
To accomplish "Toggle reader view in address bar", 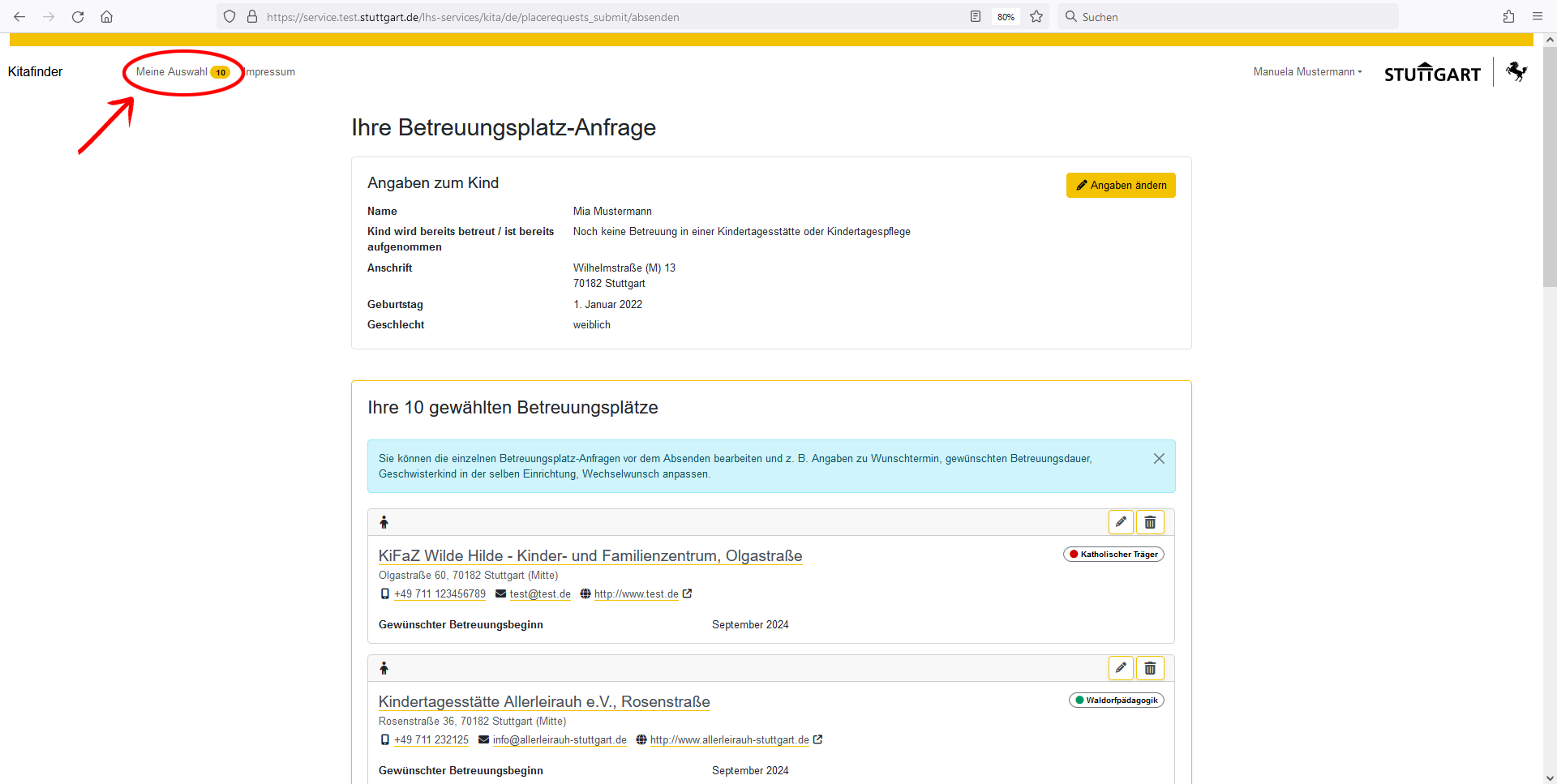I will pos(976,17).
